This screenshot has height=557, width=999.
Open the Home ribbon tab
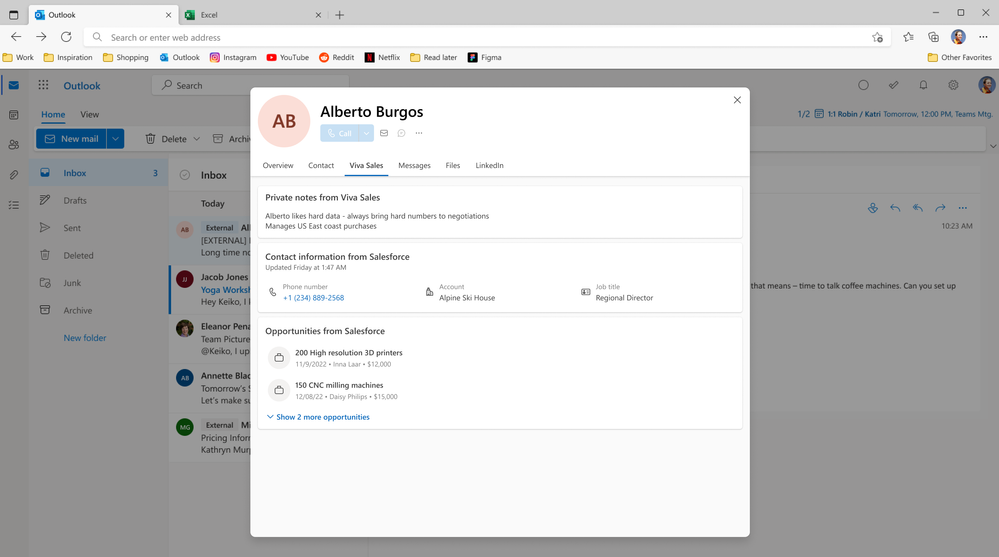pos(54,115)
